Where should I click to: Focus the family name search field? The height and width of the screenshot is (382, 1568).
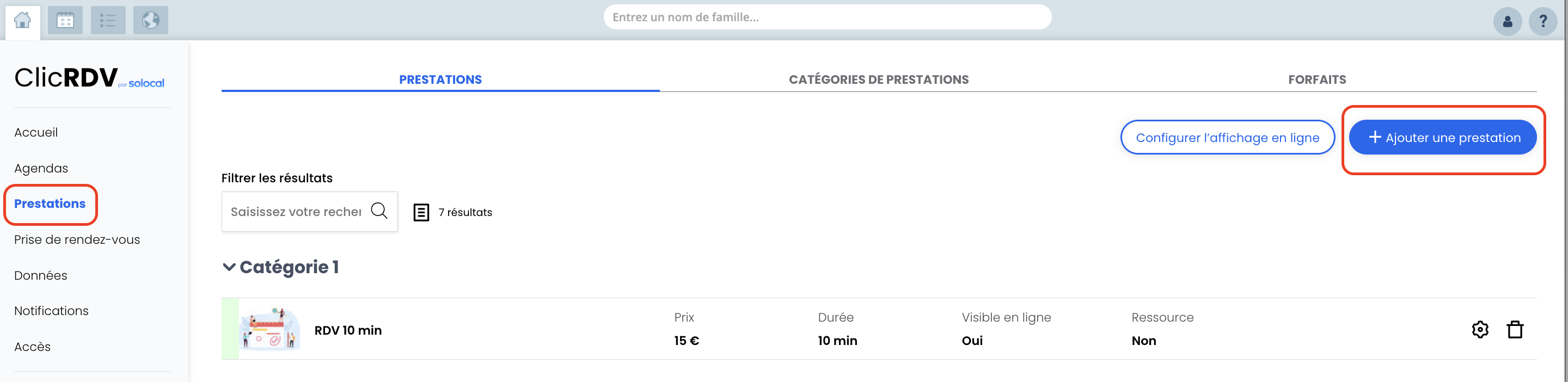(827, 17)
